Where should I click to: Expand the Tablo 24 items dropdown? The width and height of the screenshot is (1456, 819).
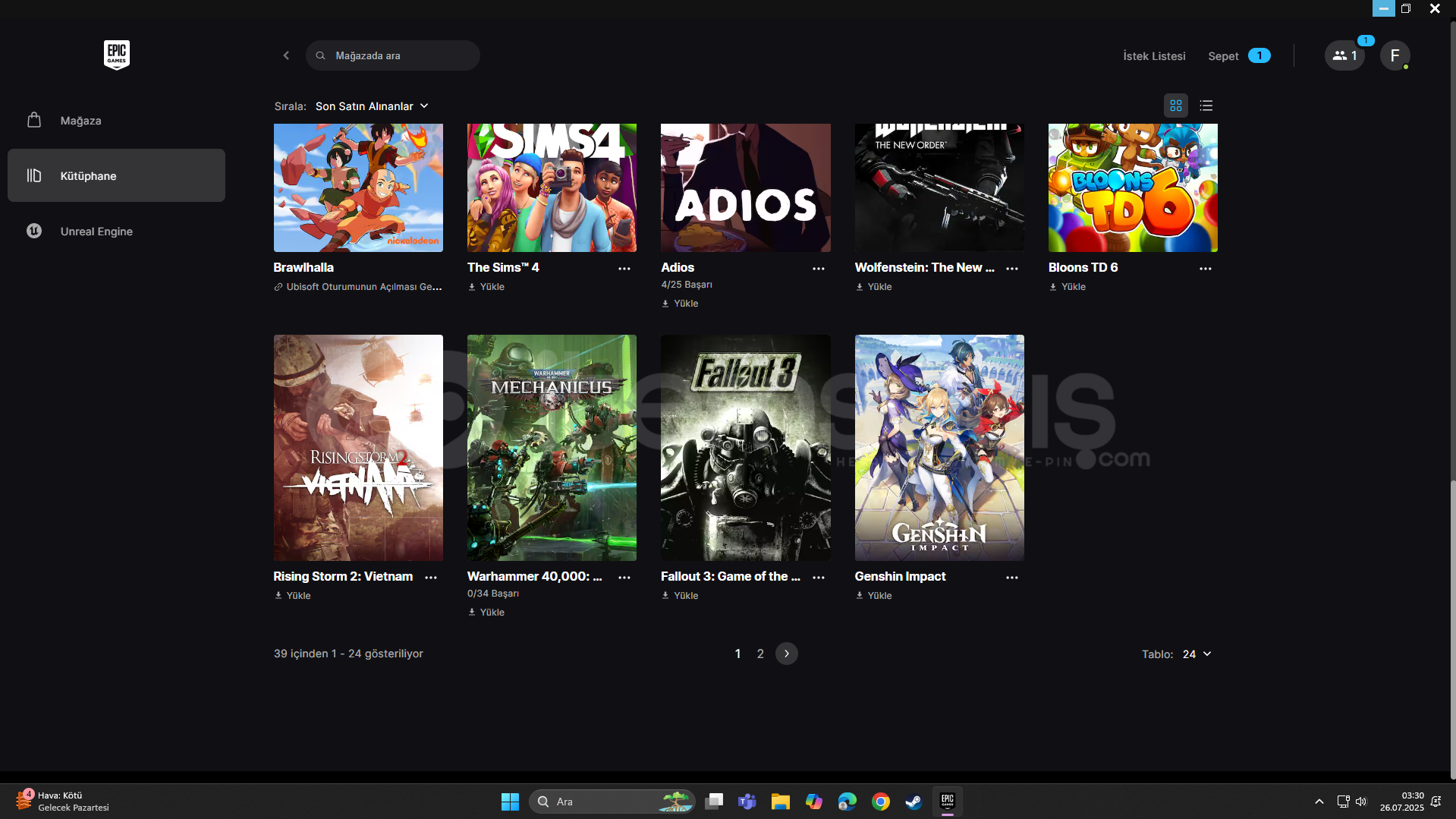click(1197, 654)
